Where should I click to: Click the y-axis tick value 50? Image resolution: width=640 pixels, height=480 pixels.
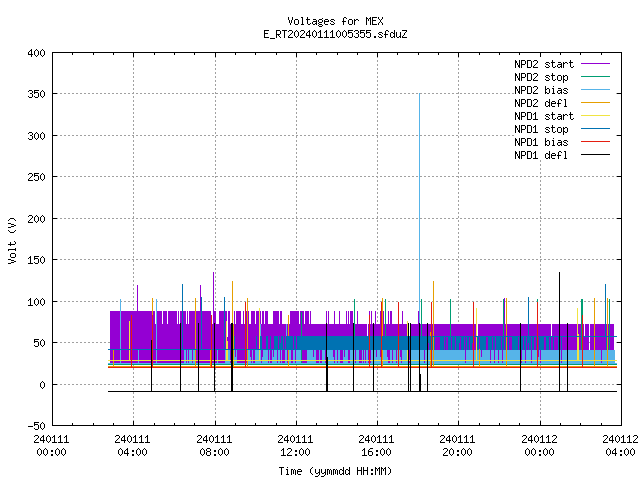(40, 343)
